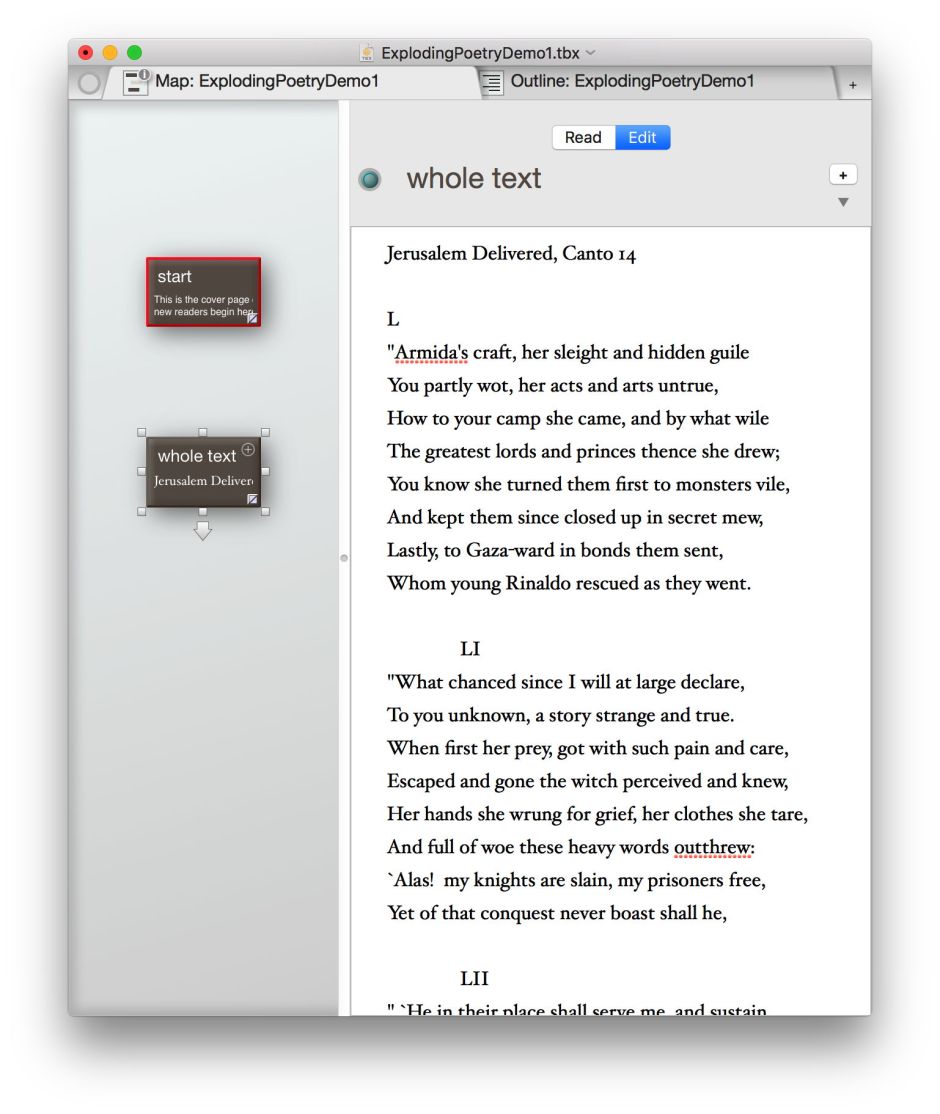
Task: Click the teal note badge beside the title
Action: pos(370,180)
